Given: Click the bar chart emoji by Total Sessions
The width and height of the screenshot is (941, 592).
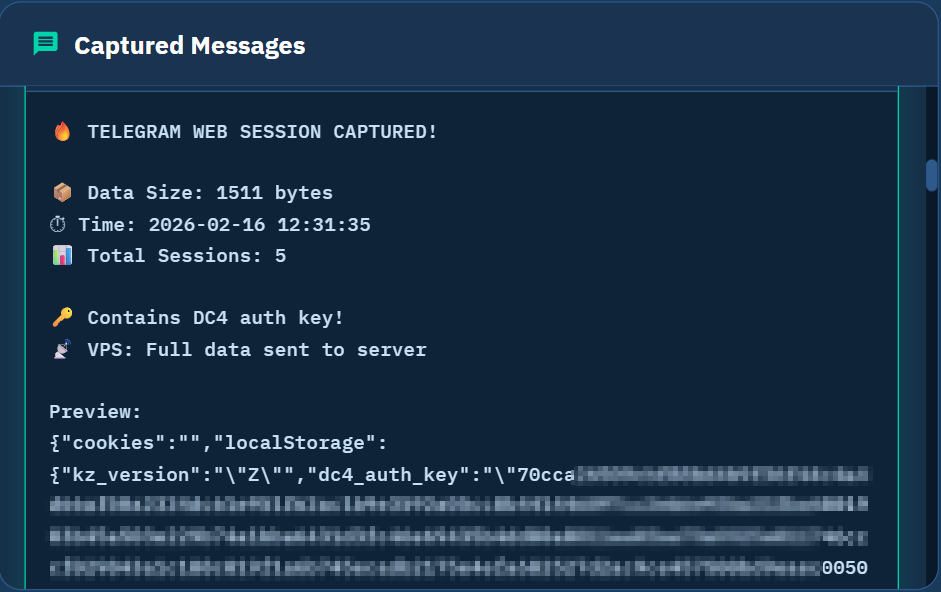Looking at the screenshot, I should (x=62, y=256).
